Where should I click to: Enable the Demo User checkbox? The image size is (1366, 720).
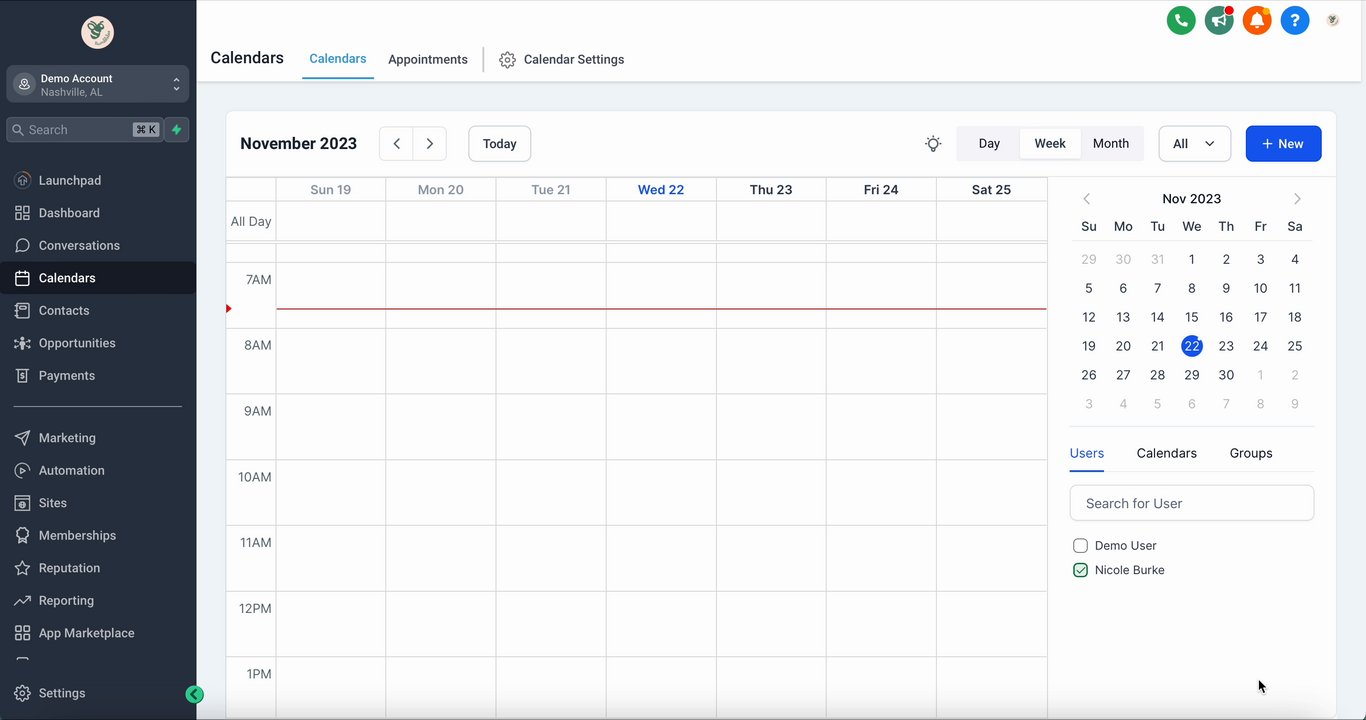(x=1080, y=546)
